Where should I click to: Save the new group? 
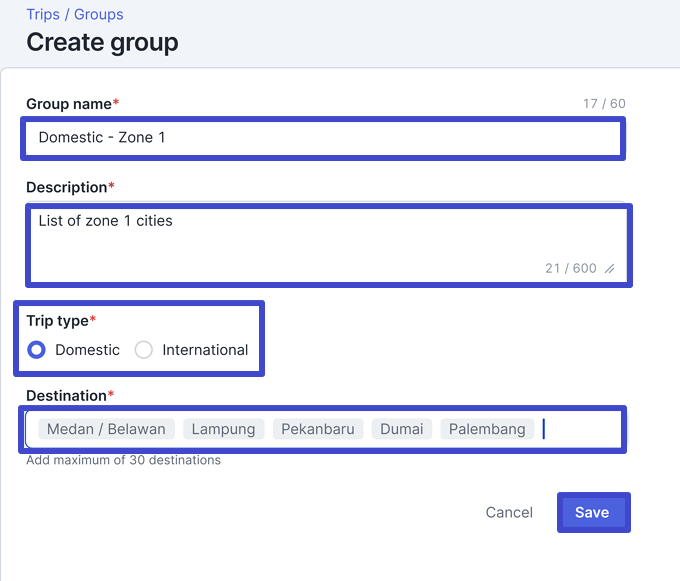(x=592, y=512)
